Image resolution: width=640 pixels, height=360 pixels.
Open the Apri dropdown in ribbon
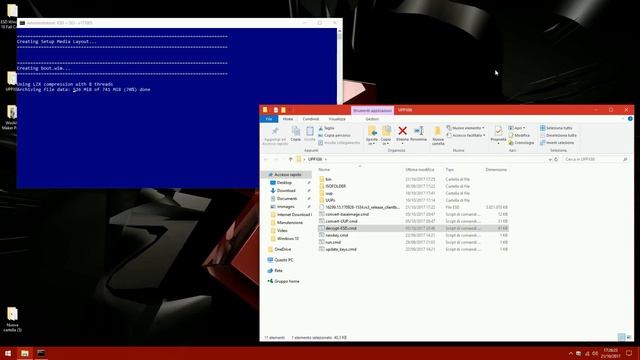coord(517,128)
